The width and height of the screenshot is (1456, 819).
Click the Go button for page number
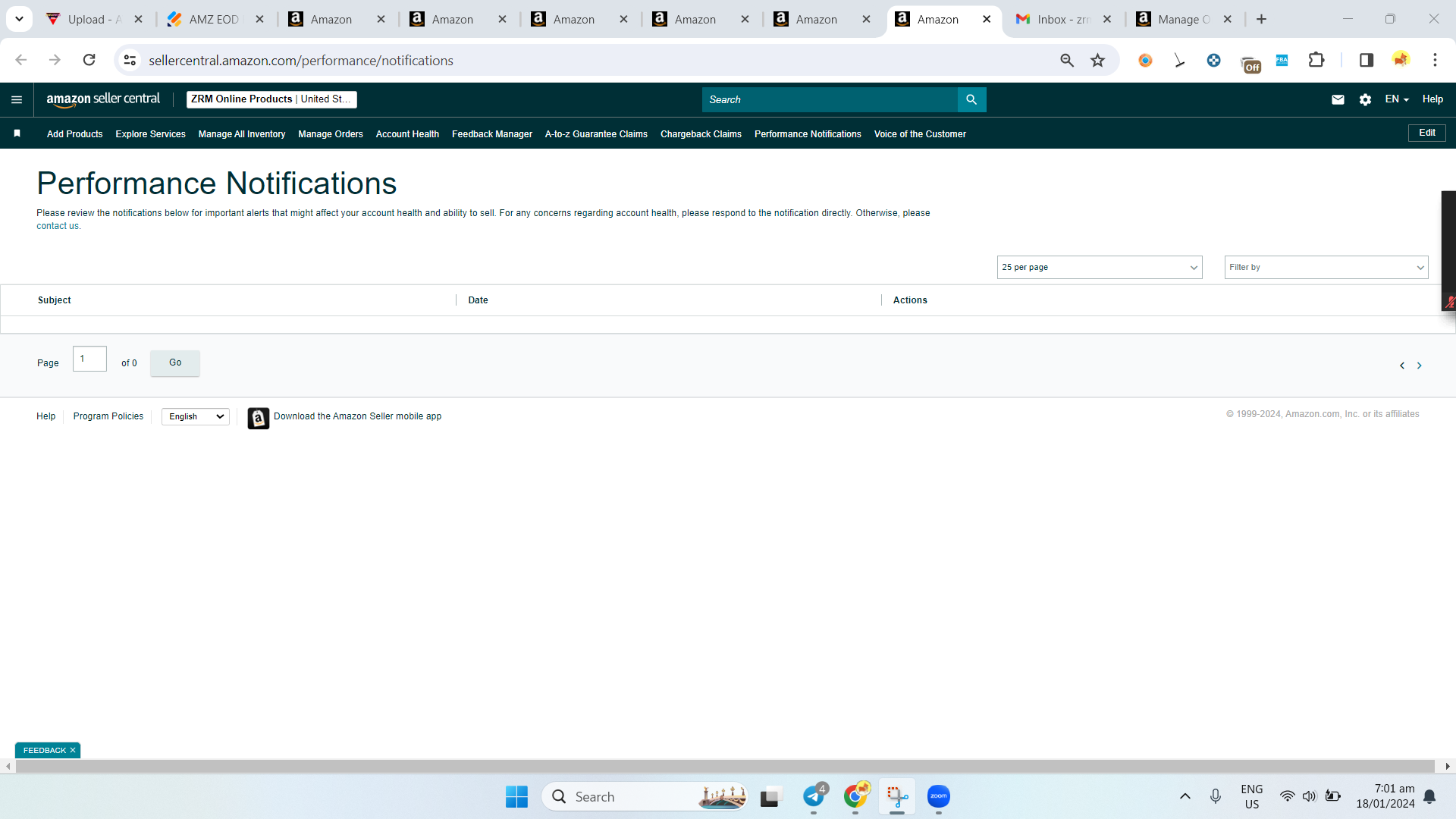tap(175, 362)
